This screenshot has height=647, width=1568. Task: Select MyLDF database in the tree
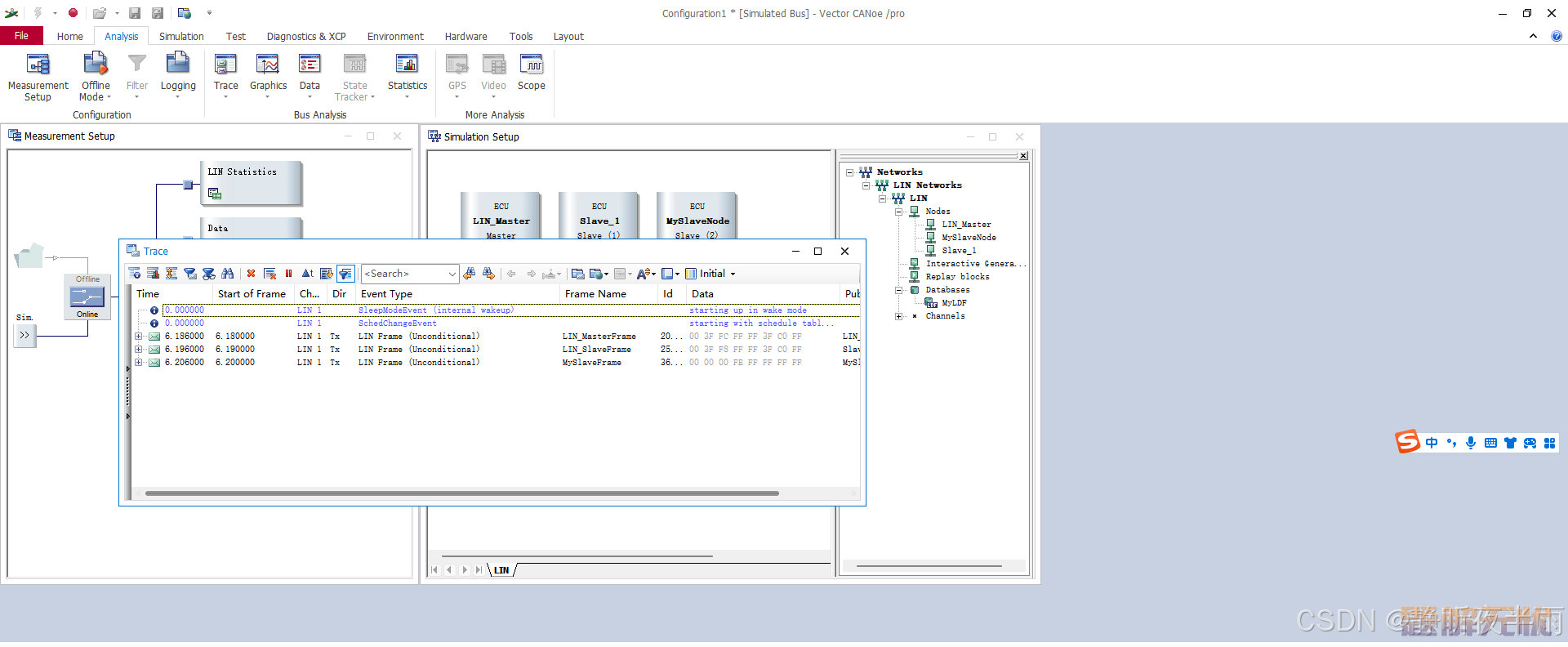[x=954, y=303]
